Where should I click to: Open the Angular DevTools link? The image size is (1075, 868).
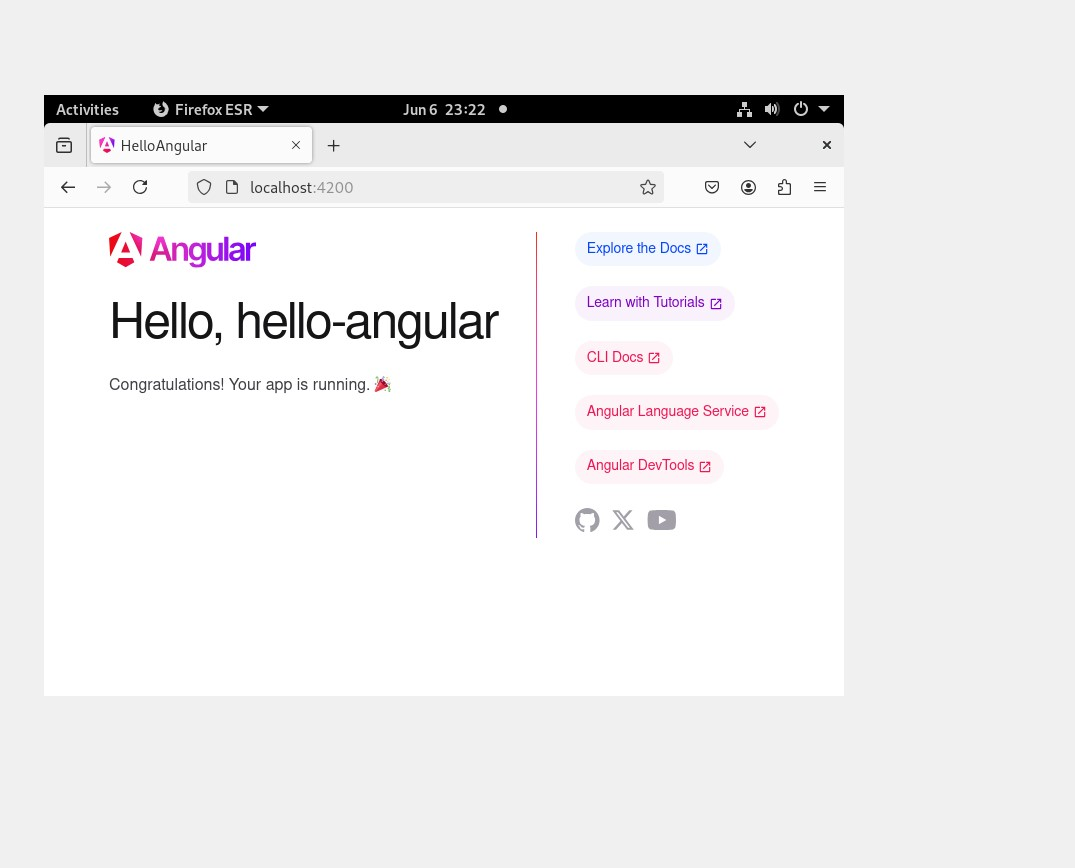point(648,466)
